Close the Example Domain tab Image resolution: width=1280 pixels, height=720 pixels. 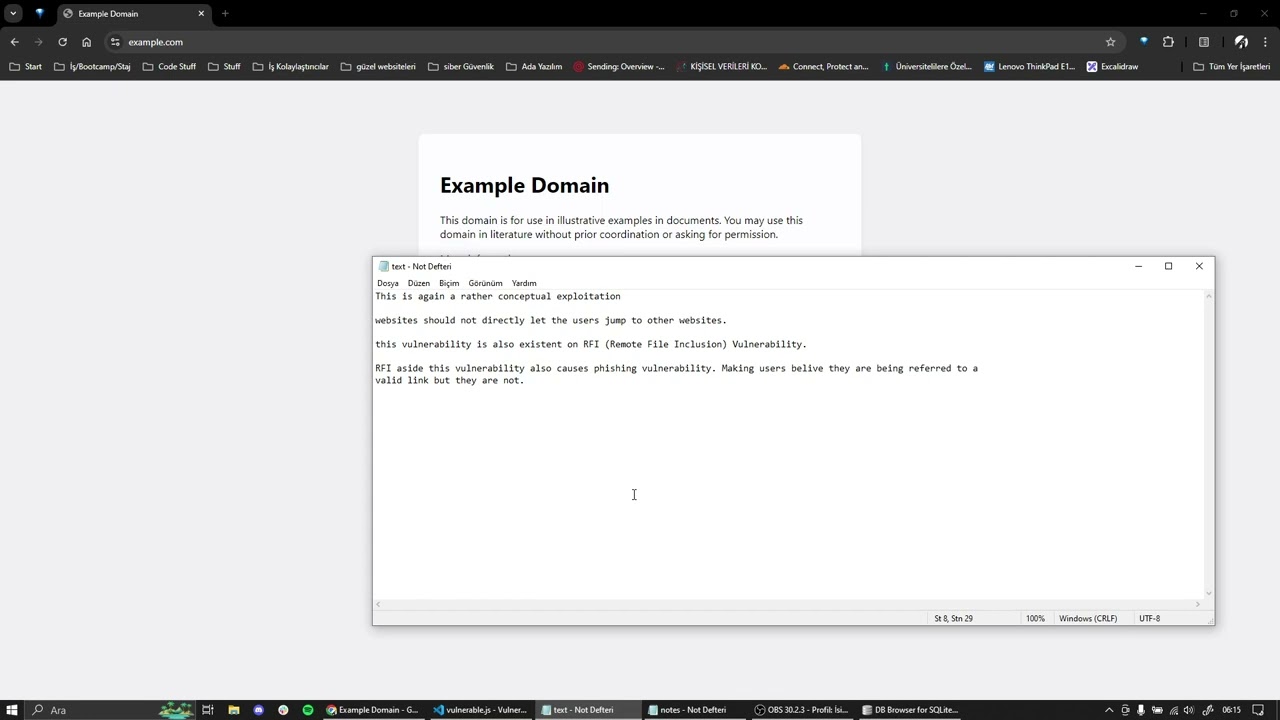point(201,14)
